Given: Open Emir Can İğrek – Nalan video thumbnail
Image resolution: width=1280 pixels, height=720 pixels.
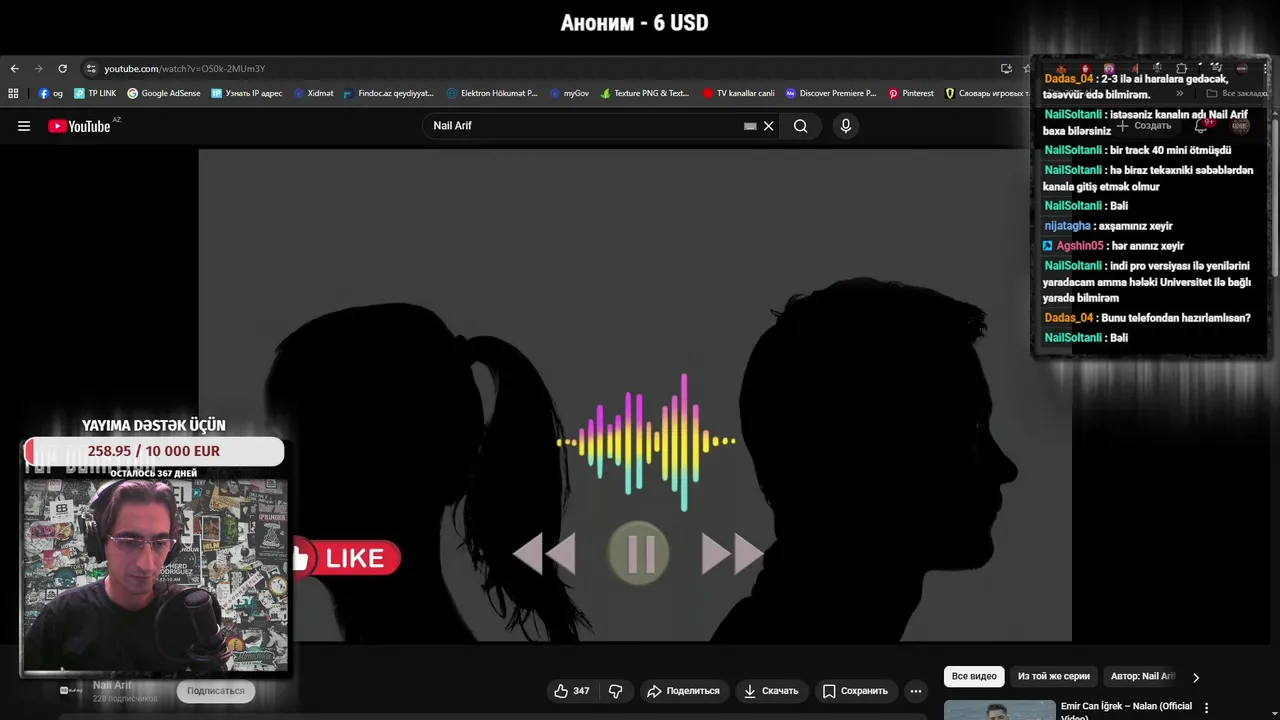Looking at the screenshot, I should tap(1000, 710).
